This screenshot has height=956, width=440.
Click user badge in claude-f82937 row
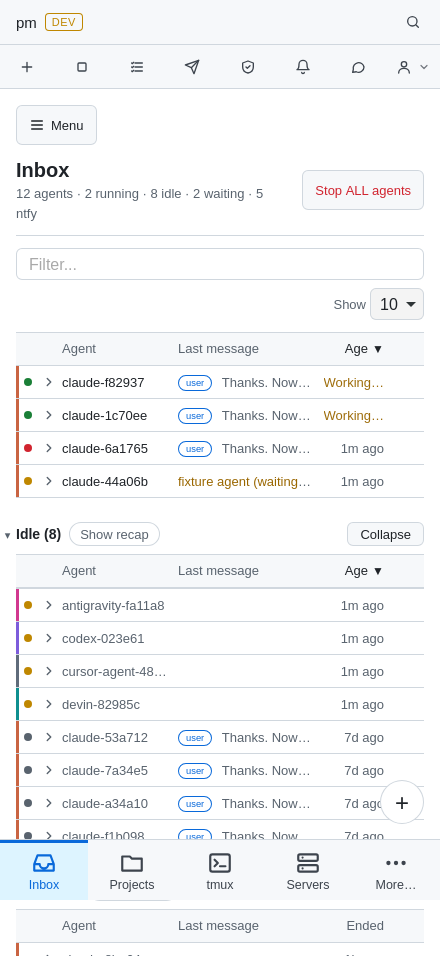195,383
